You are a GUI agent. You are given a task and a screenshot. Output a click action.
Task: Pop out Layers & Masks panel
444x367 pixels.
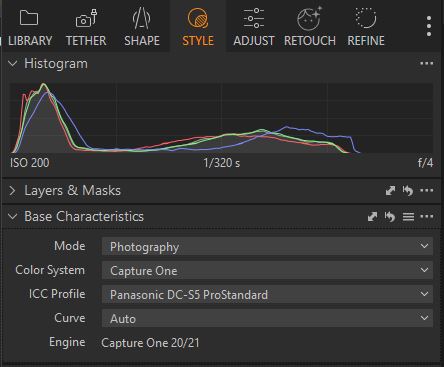pyautogui.click(x=390, y=191)
